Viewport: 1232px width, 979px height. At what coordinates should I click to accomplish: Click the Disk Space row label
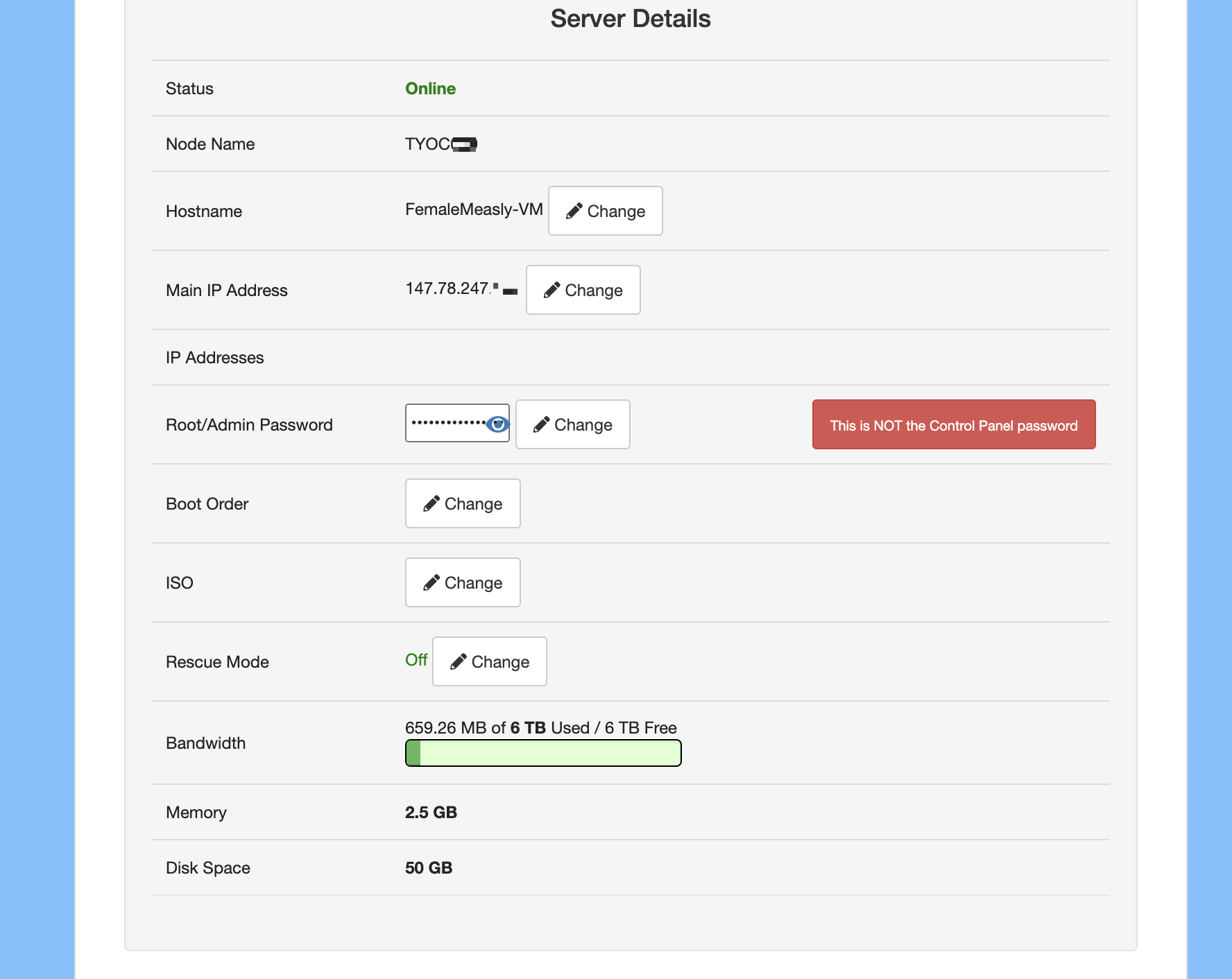(208, 868)
